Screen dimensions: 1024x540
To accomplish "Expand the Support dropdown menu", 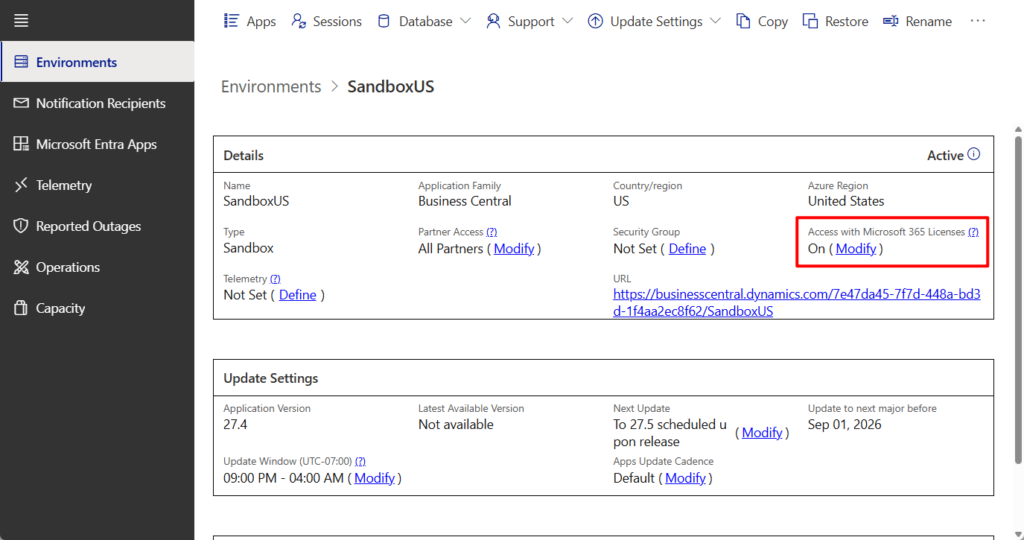I will point(530,21).
